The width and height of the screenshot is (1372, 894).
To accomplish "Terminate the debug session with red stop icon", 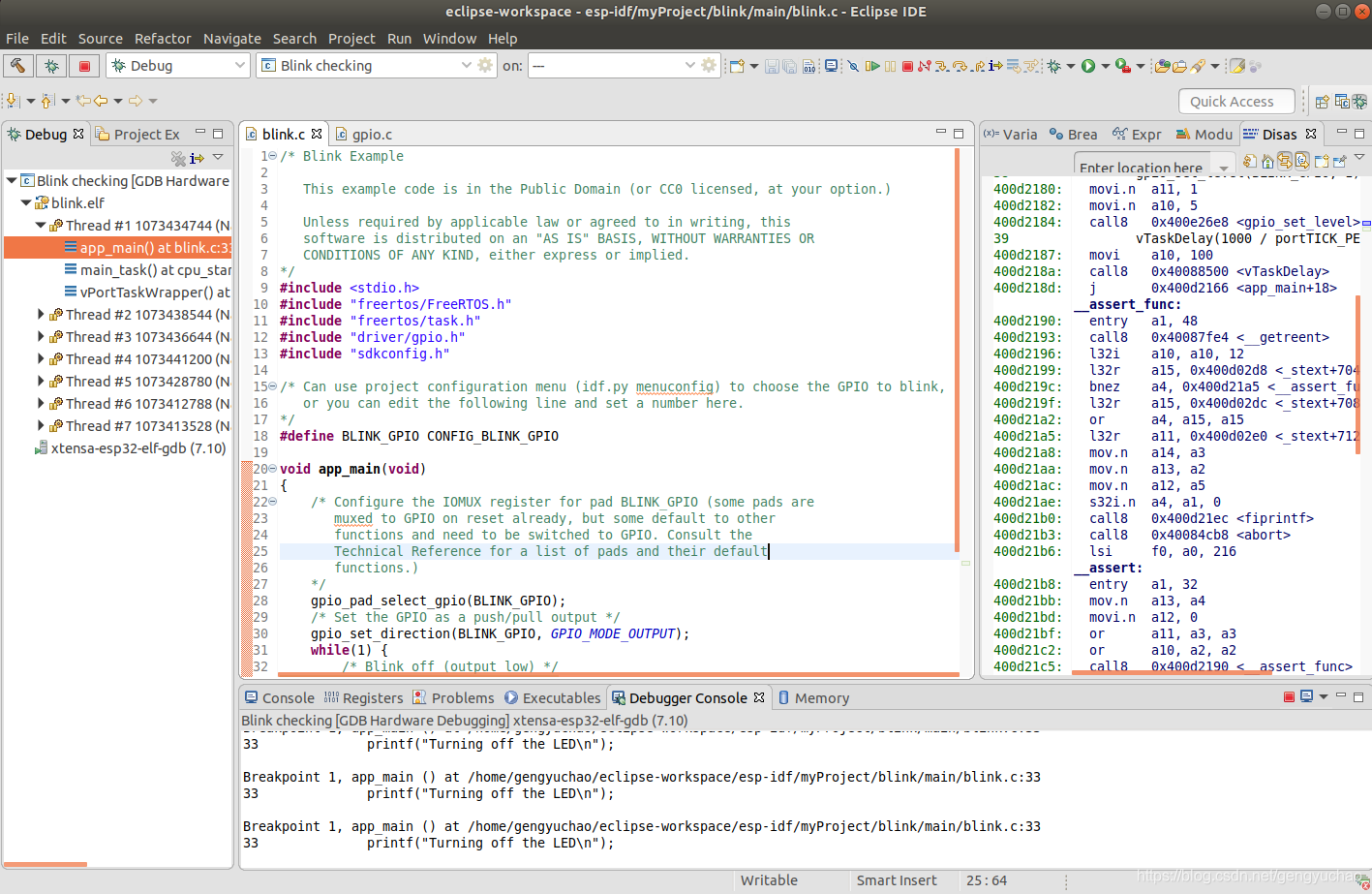I will pos(906,65).
